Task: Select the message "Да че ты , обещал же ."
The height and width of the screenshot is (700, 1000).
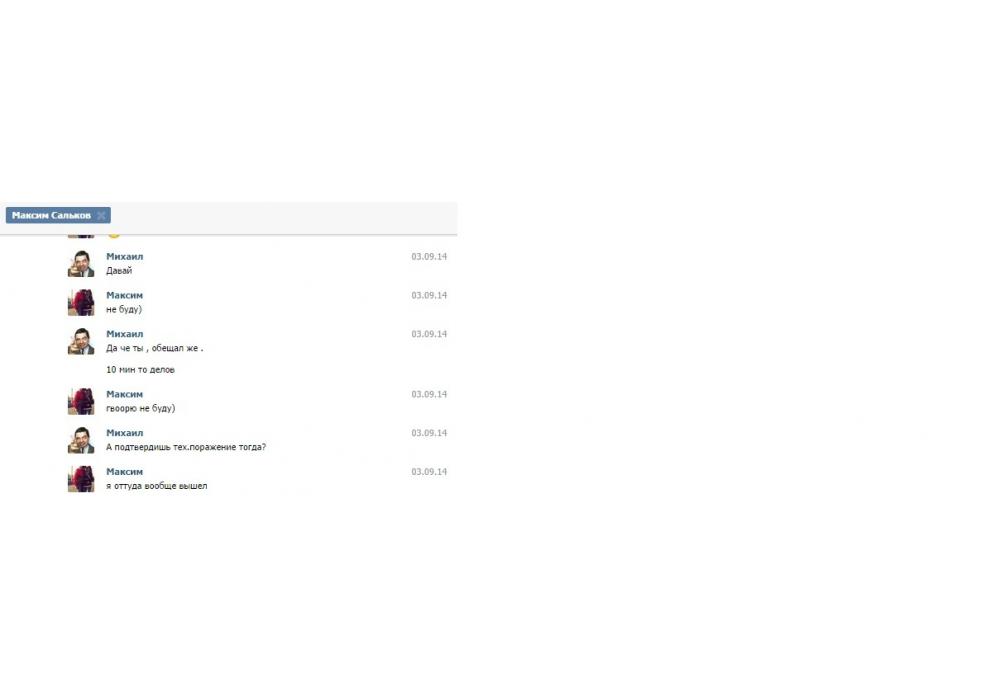Action: tap(154, 348)
